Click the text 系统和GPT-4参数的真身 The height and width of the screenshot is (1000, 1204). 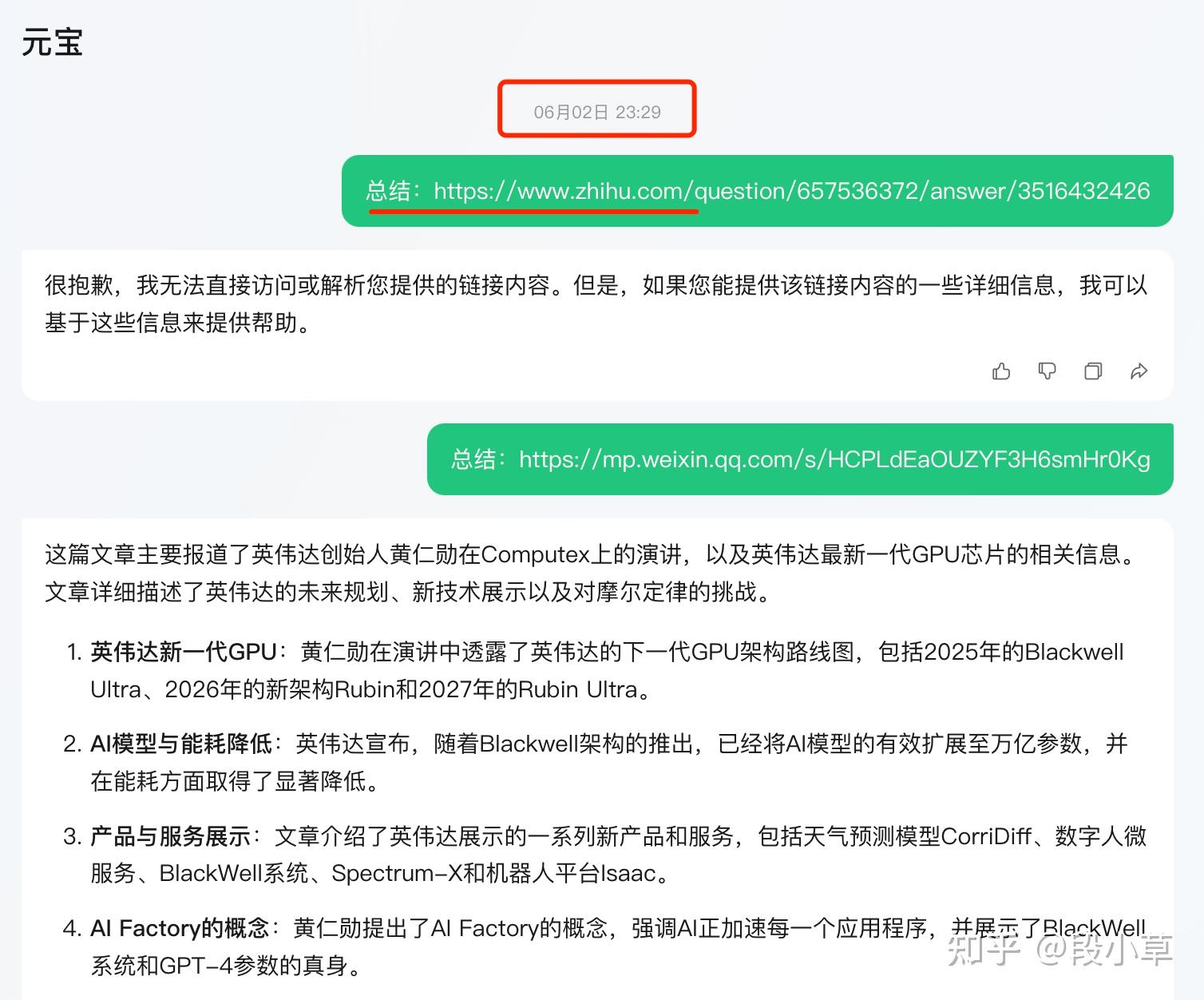(219, 966)
